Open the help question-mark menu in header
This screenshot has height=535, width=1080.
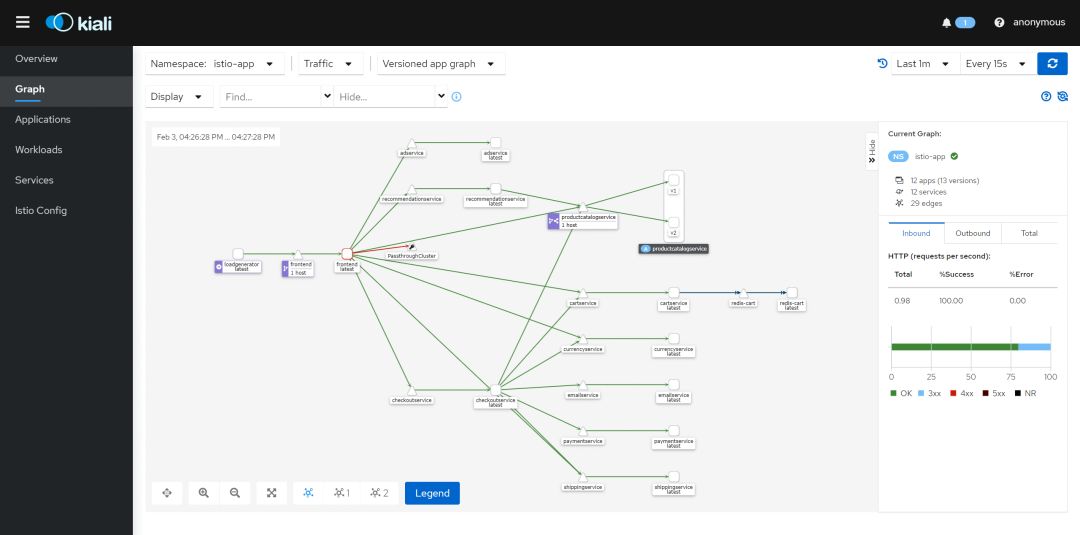tap(999, 23)
